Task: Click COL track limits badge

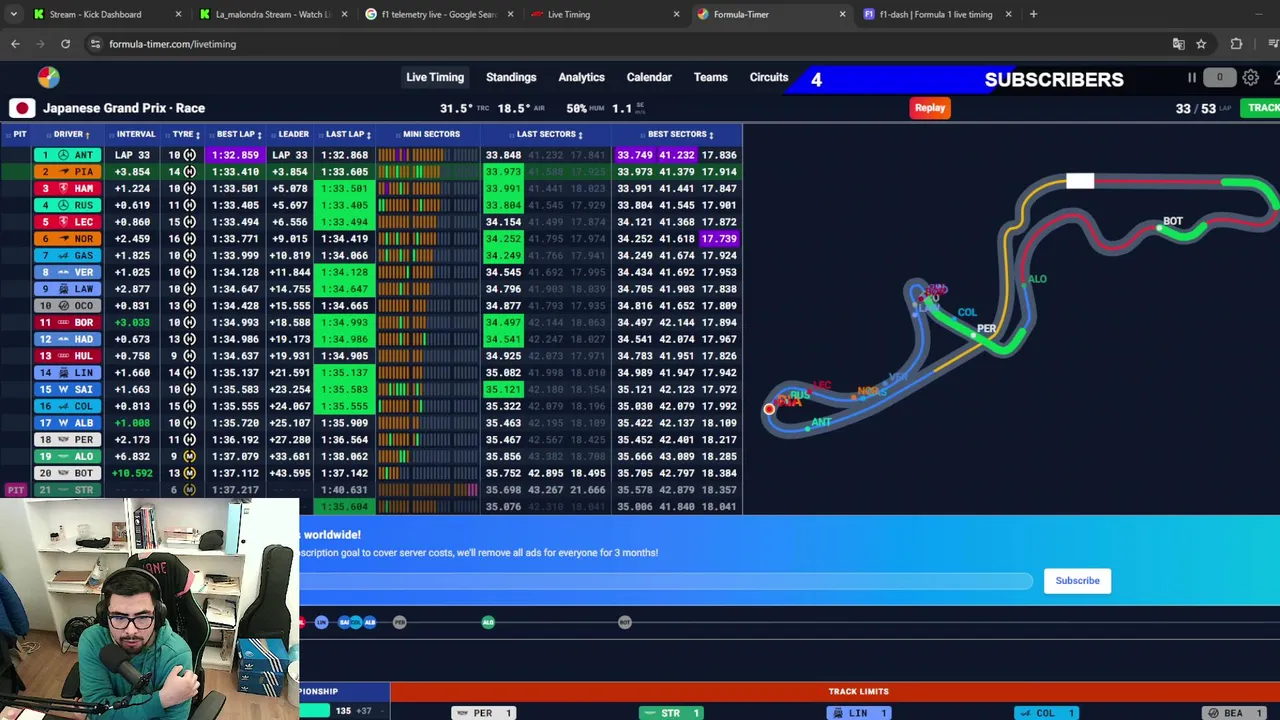Action: point(1046,713)
